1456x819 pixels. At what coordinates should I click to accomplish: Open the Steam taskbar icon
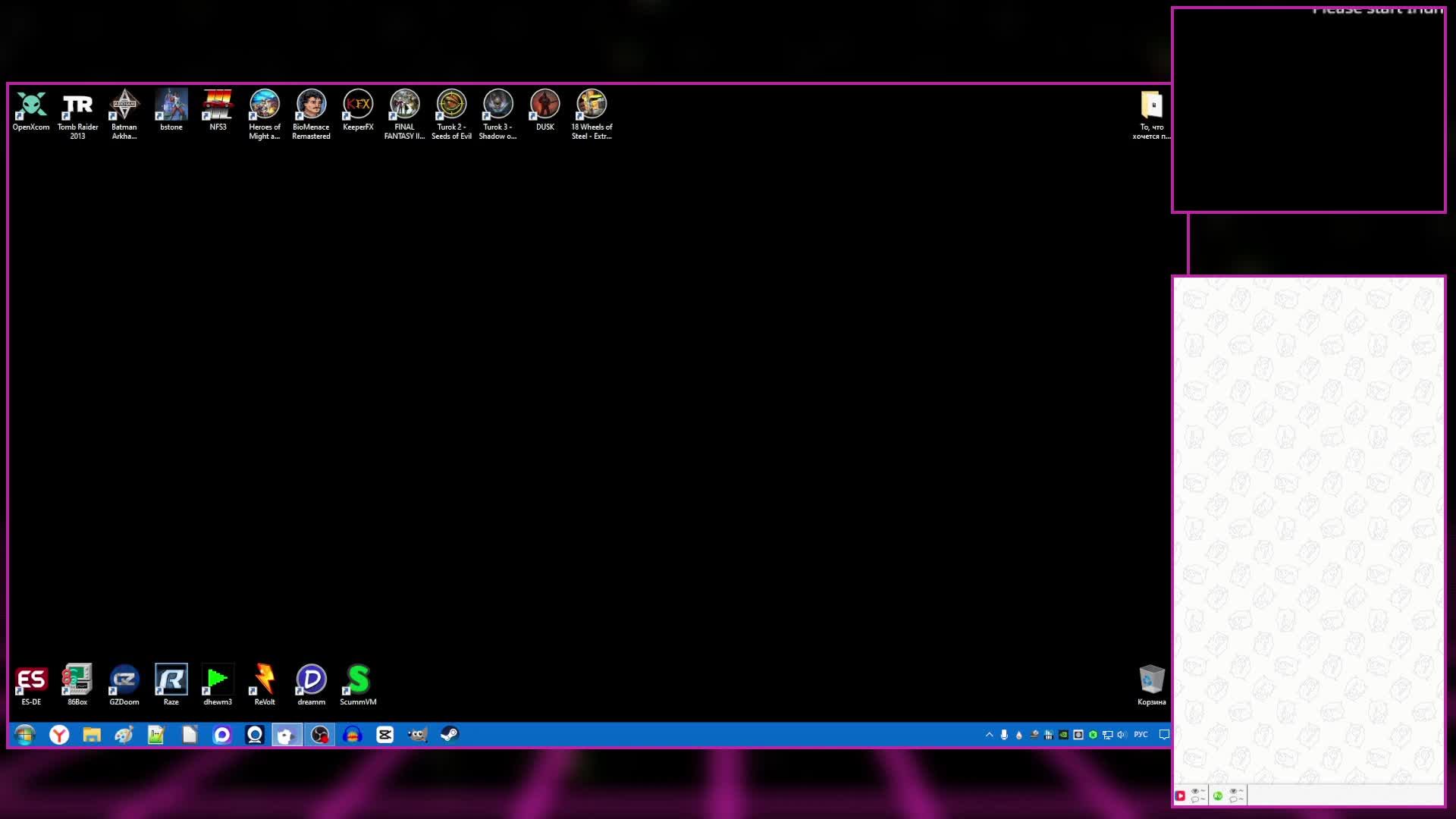(450, 734)
